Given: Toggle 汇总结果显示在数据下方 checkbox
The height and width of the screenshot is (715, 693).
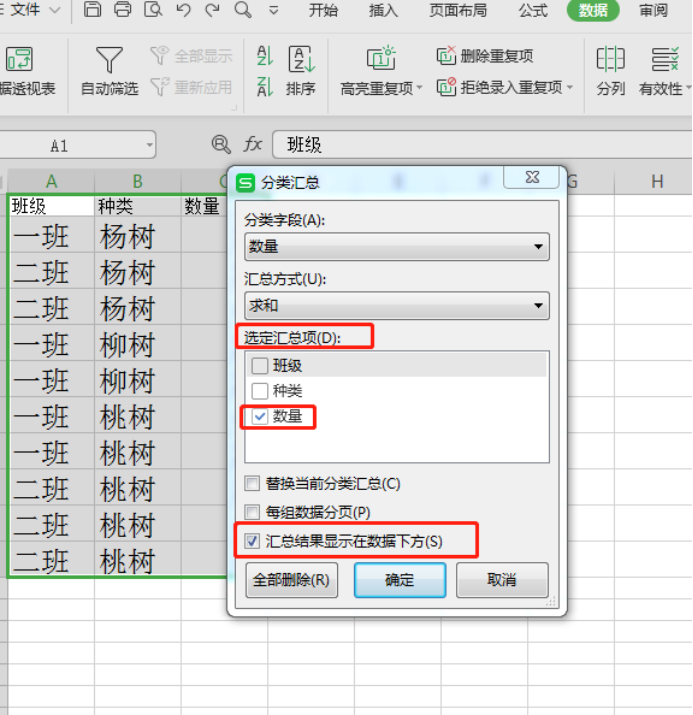Looking at the screenshot, I should point(252,541).
